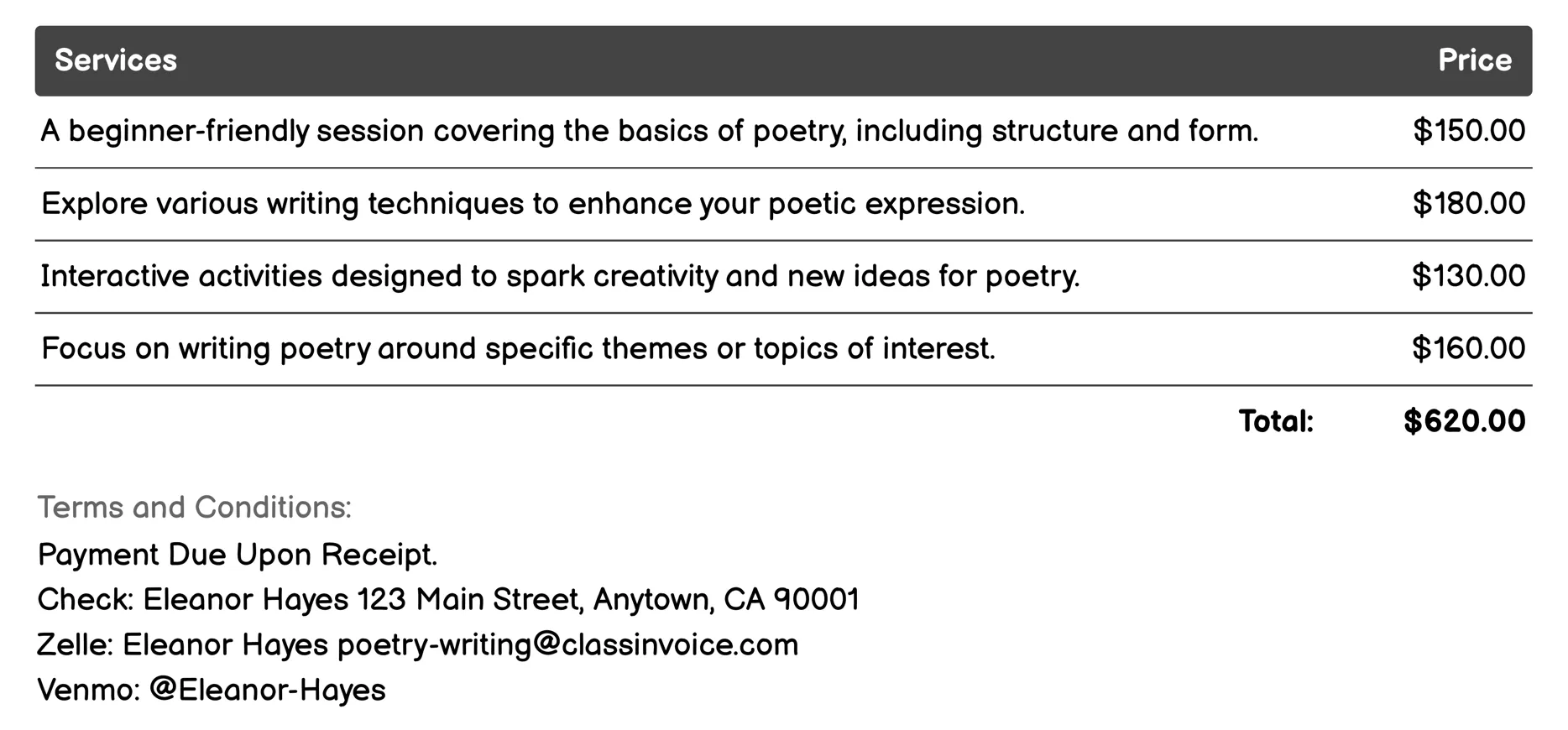Viewport: 1568px width, 730px height.
Task: Click the $130.00 price
Action: click(1468, 276)
